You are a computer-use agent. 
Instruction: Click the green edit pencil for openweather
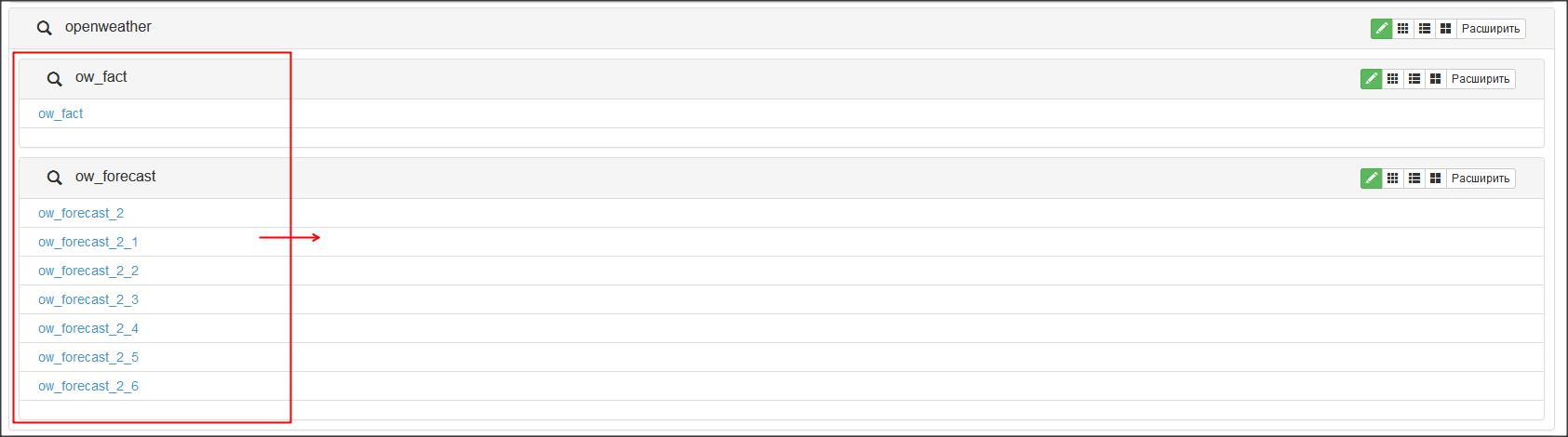click(1381, 29)
